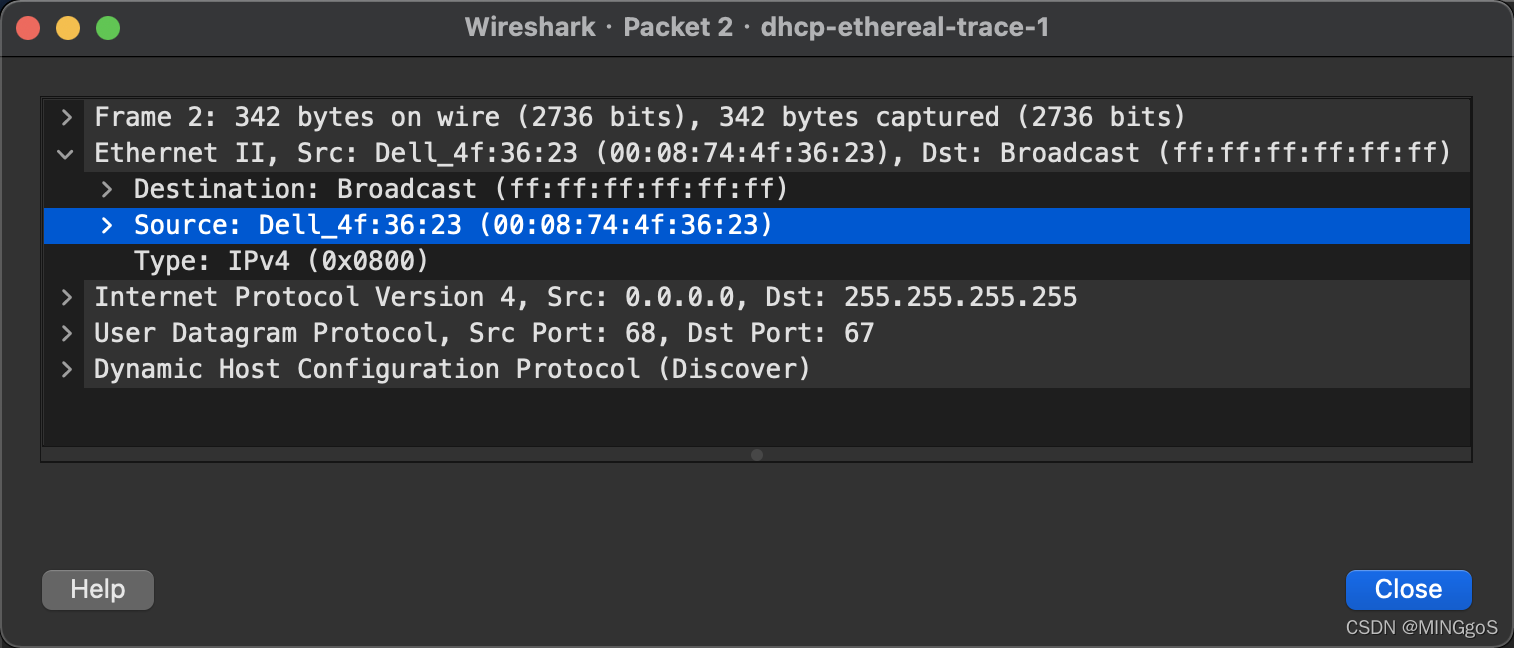Select the DHCP (Discover) line text
Viewport: 1514px width, 648px height.
coord(452,370)
